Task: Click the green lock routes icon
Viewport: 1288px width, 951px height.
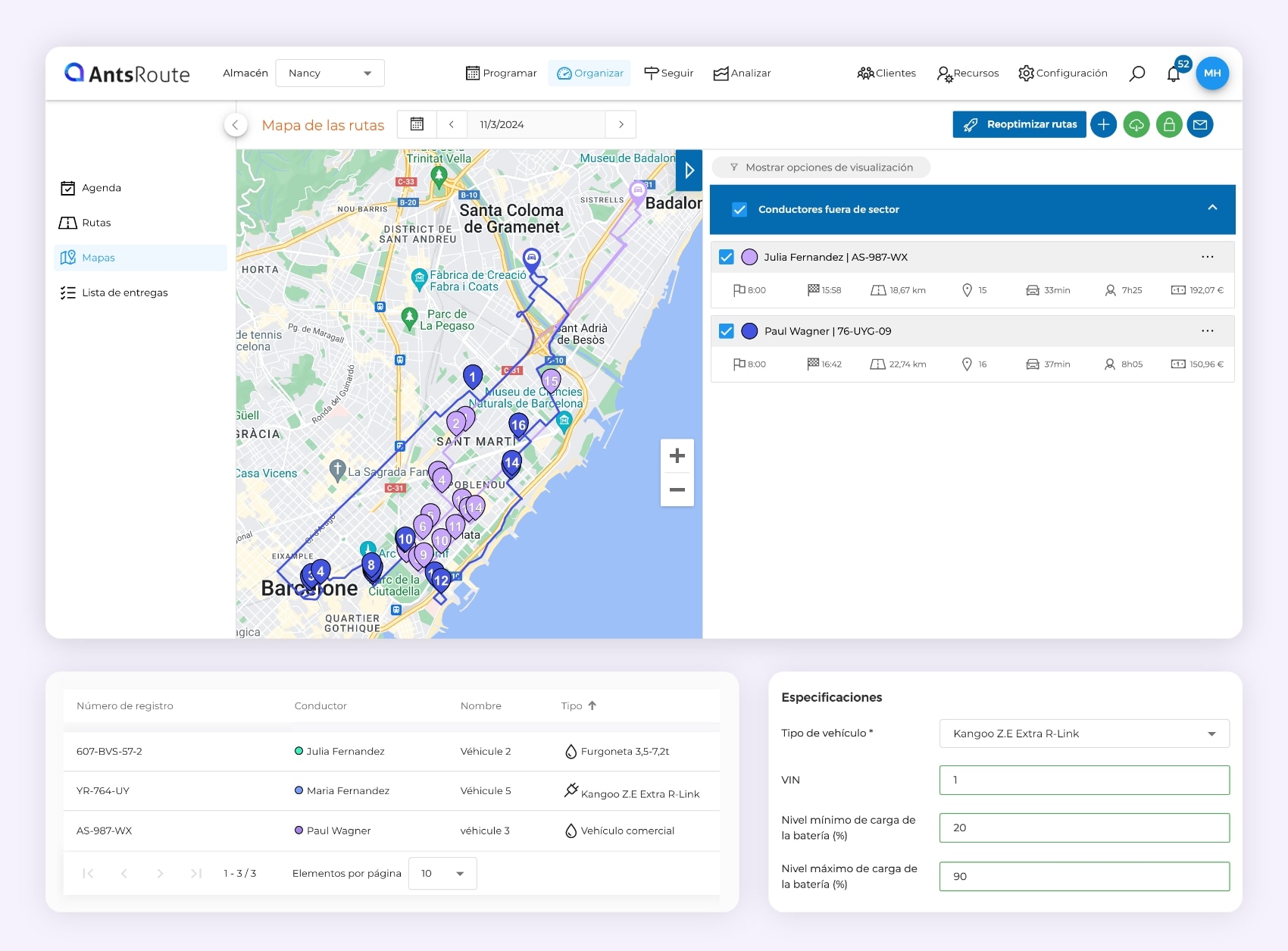Action: pyautogui.click(x=1169, y=124)
